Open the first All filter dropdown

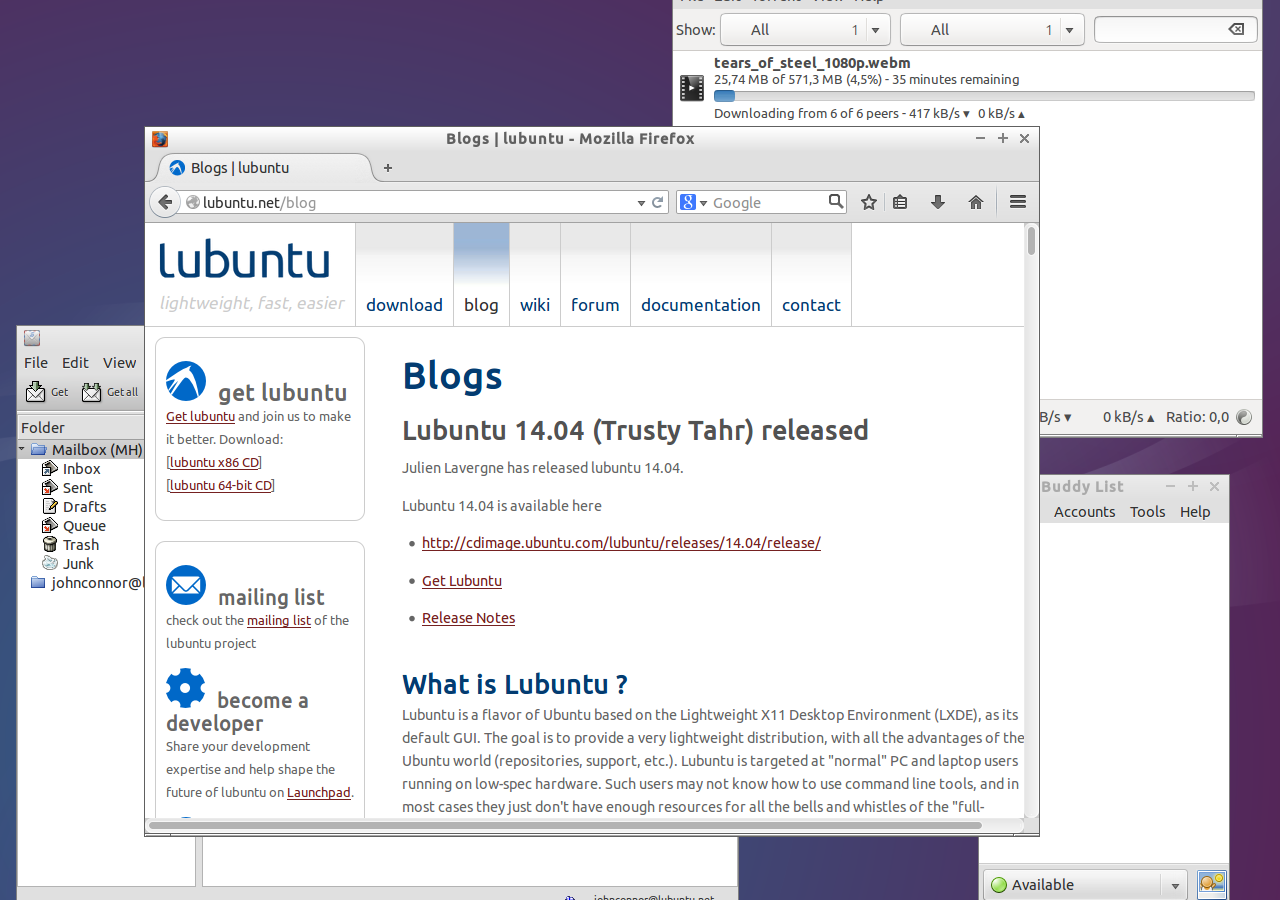805,30
